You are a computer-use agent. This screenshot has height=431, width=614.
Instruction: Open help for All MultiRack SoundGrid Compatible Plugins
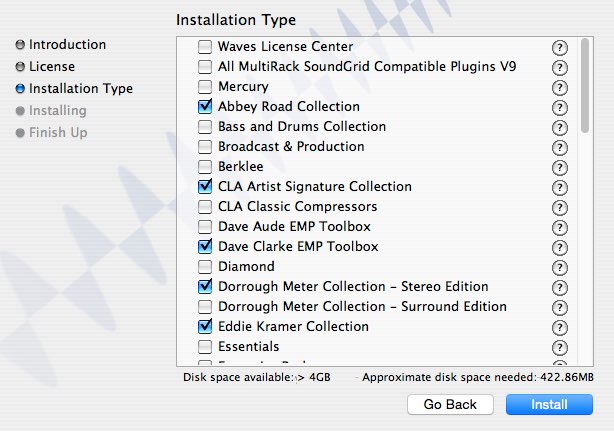[560, 68]
